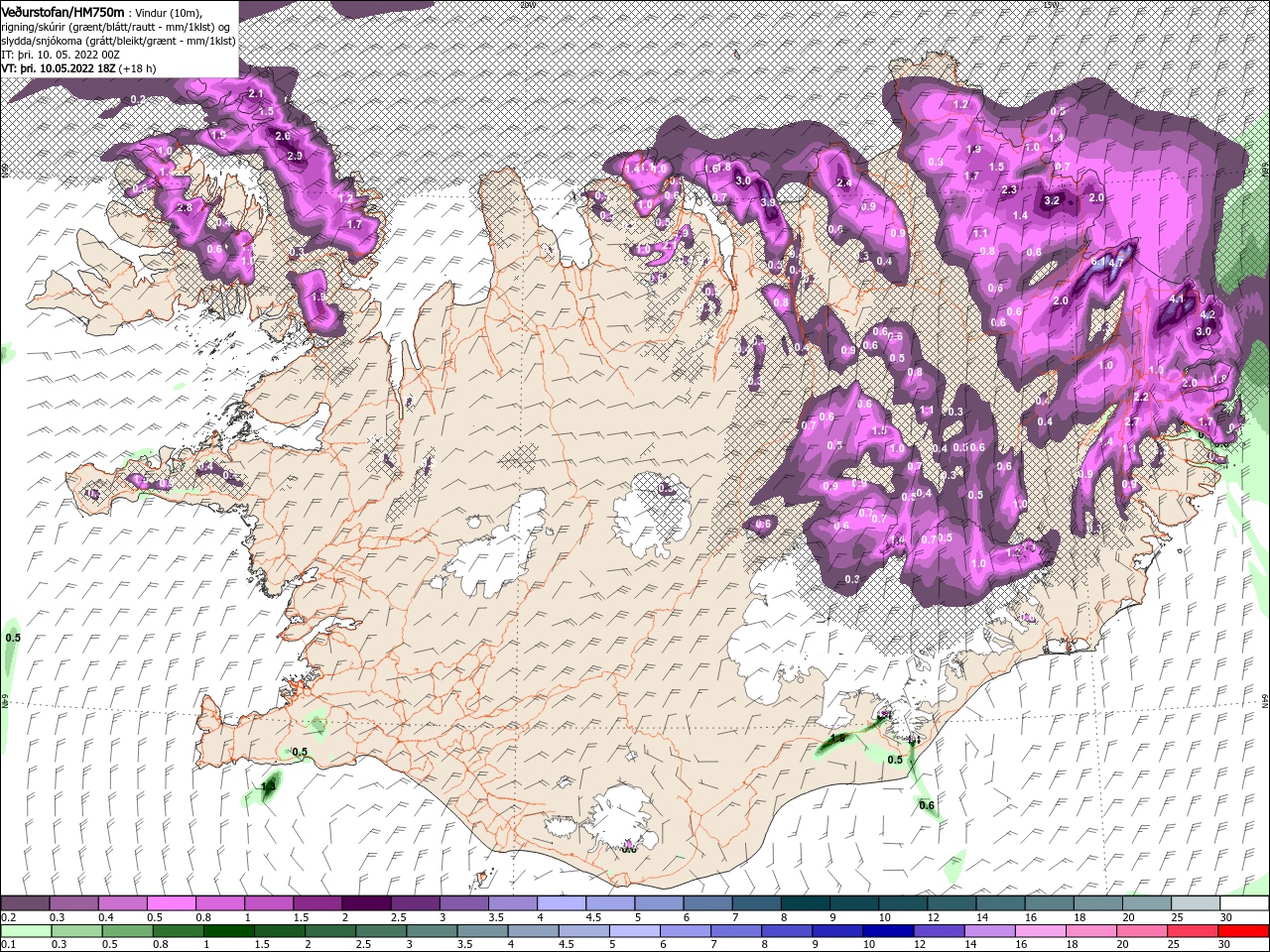Select the 'IT: þri. 10. 05. 2022 00Z' line
This screenshot has width=1270, height=952.
pyautogui.click(x=63, y=55)
